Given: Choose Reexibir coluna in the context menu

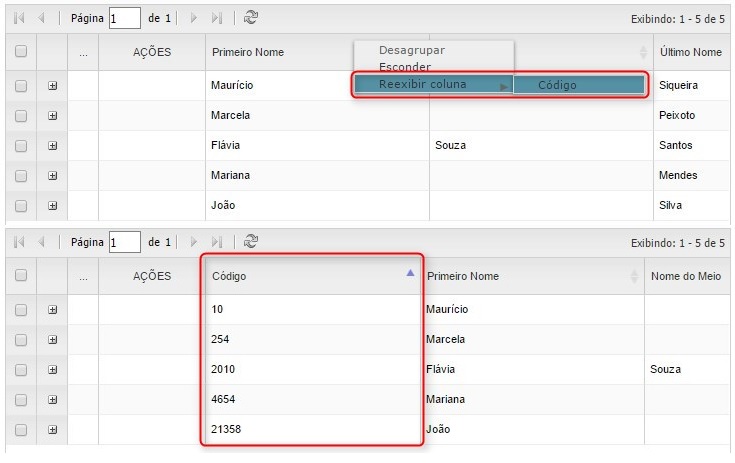Looking at the screenshot, I should point(422,84).
